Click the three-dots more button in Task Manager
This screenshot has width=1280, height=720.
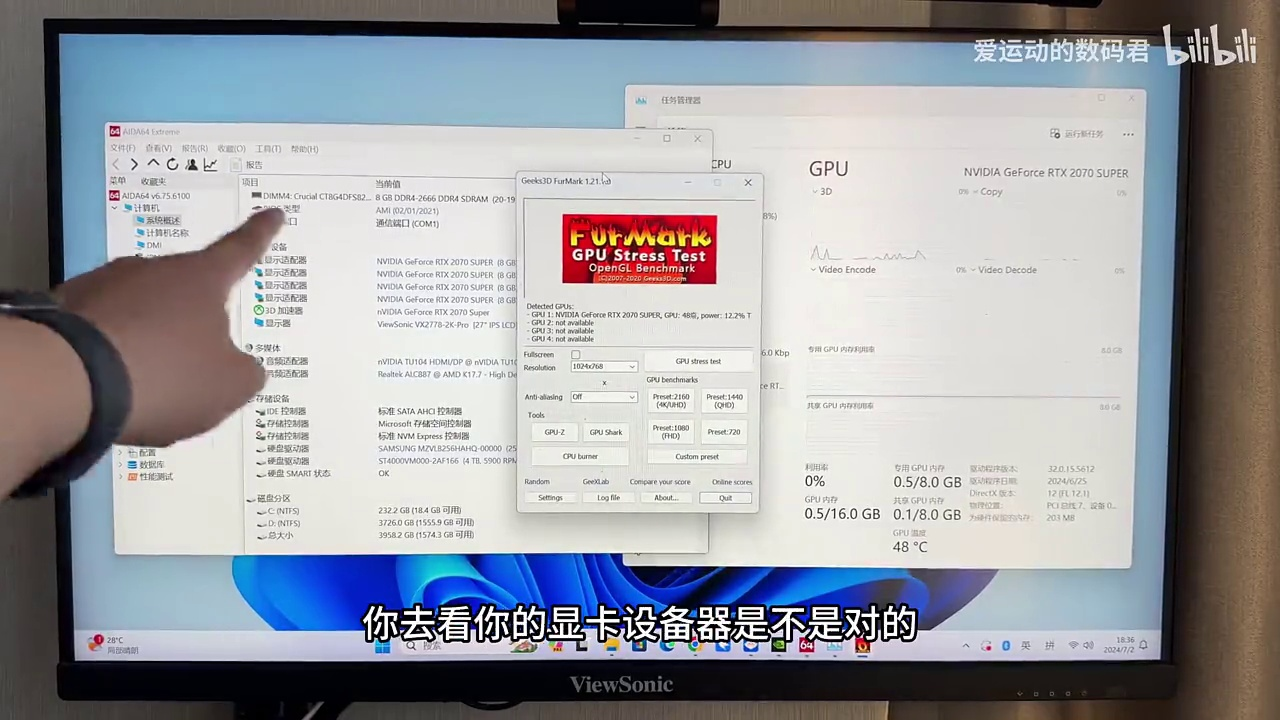coord(1128,134)
